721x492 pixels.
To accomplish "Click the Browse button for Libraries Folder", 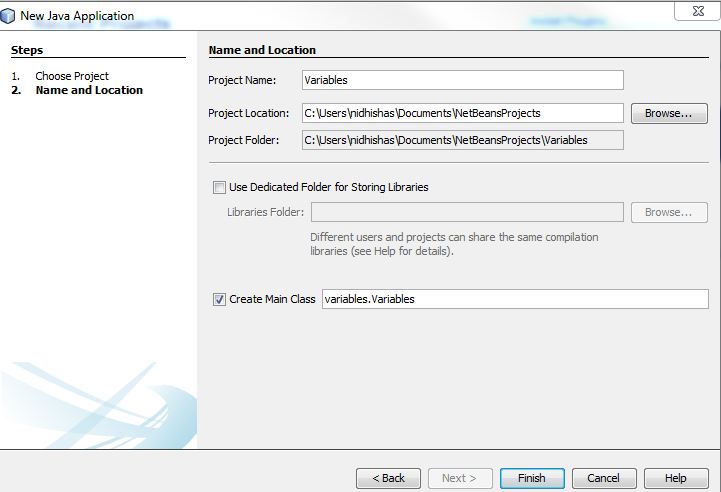I will point(668,212).
